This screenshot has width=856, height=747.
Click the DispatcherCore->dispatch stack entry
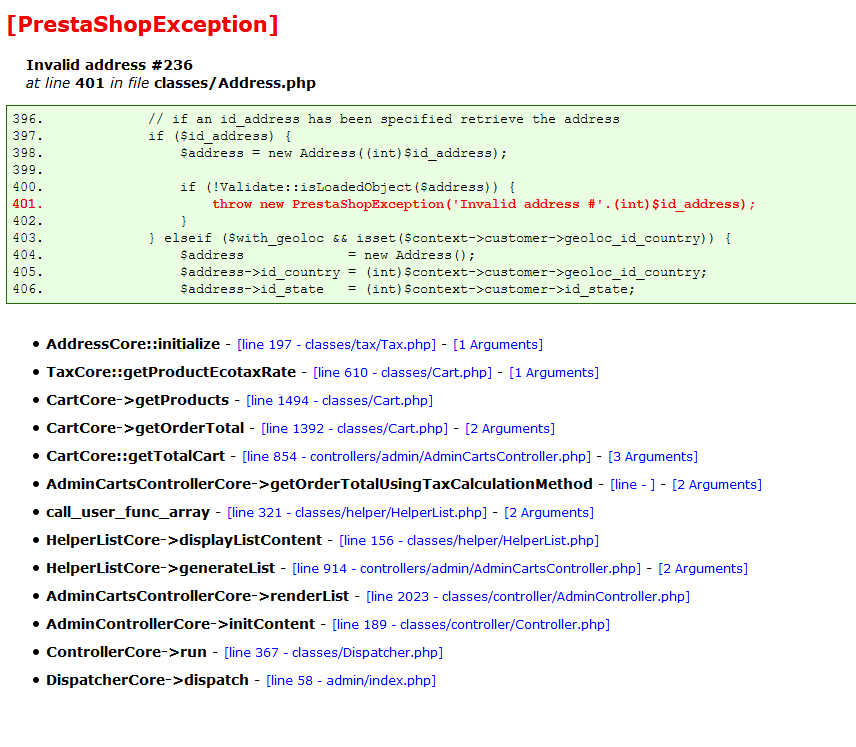(x=147, y=680)
